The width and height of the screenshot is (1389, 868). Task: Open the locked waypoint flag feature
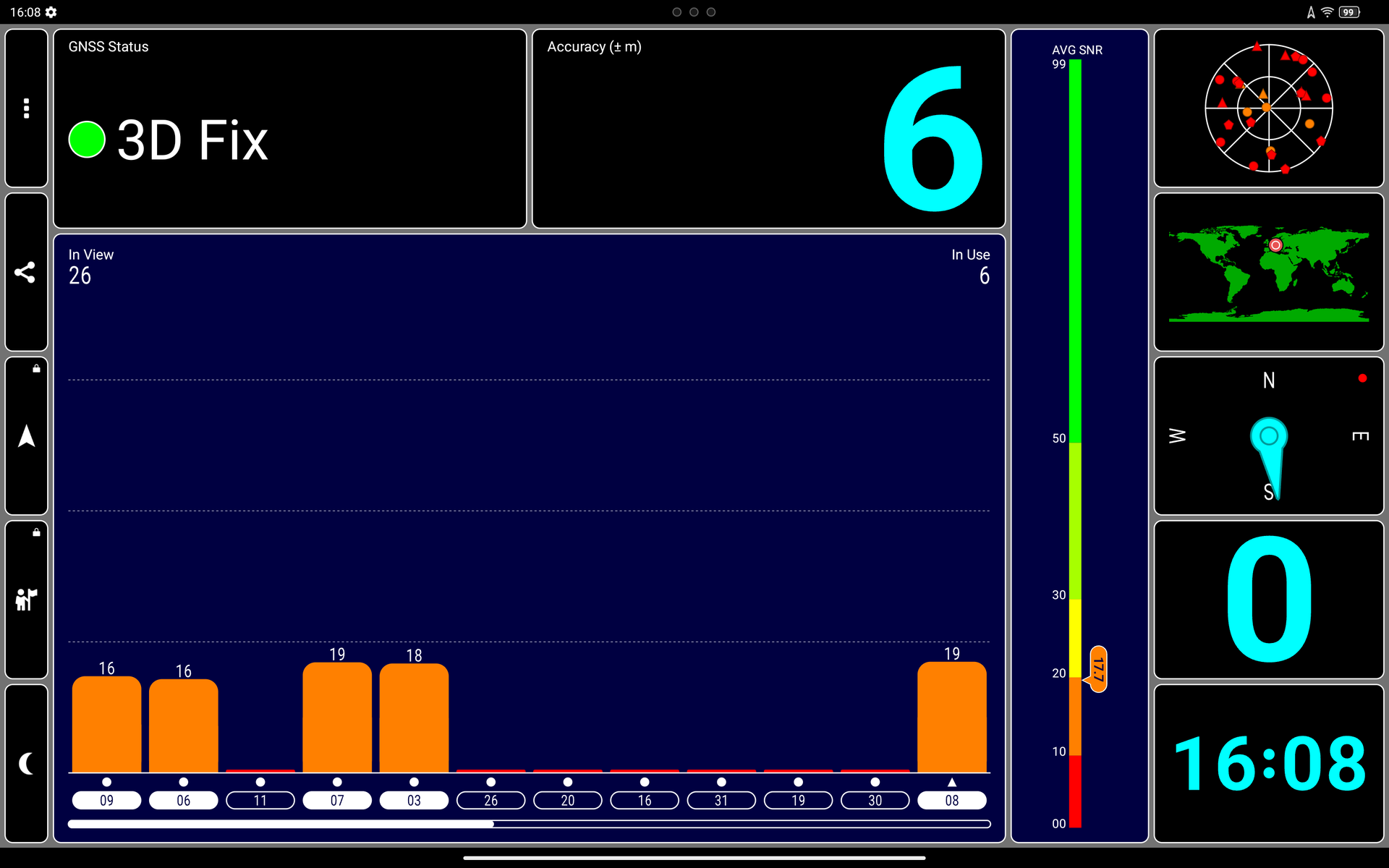coord(26,600)
